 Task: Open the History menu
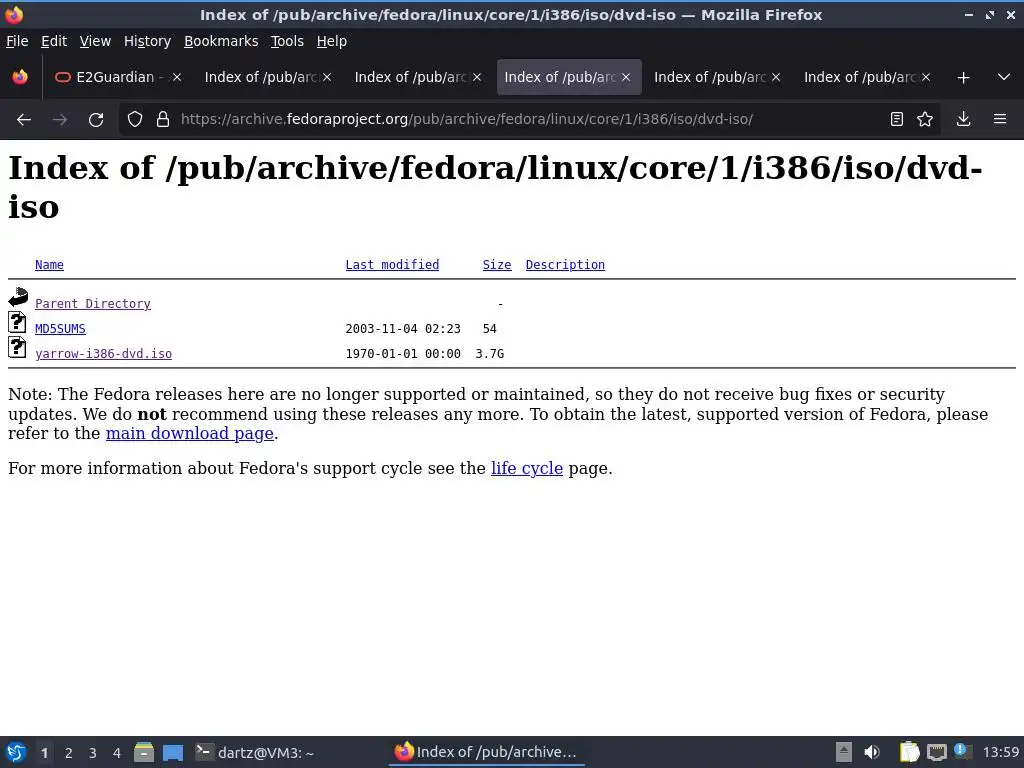pos(148,41)
